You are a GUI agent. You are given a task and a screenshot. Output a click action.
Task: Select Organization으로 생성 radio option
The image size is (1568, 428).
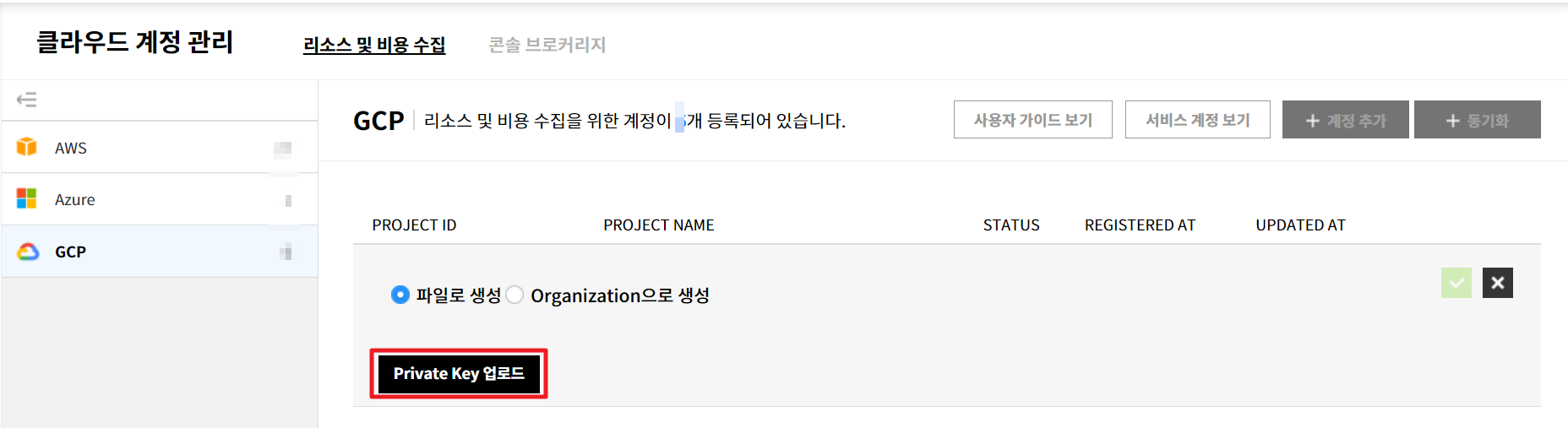[514, 295]
